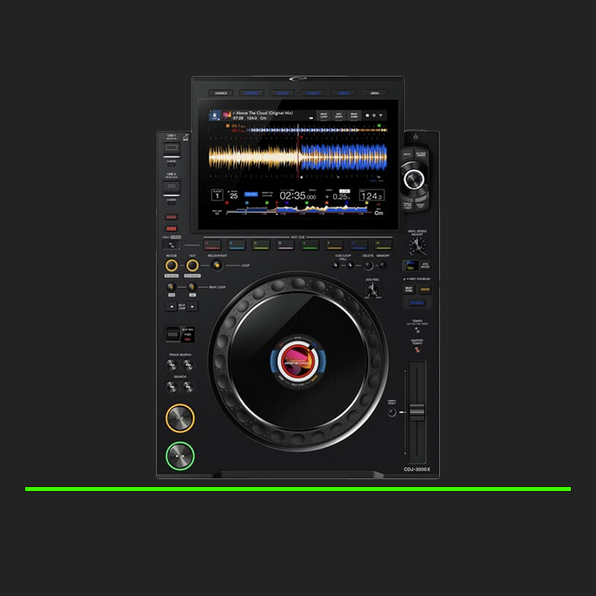Set loop in point with IN/CUE button

coord(171,265)
